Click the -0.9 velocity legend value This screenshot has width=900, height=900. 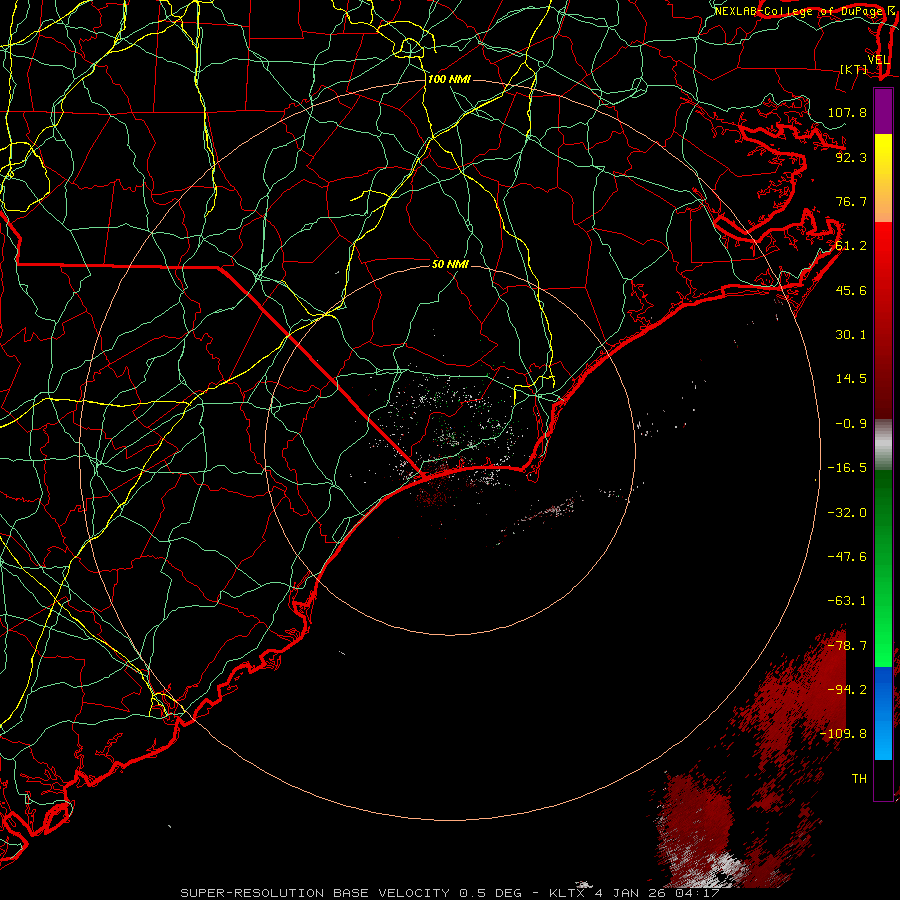[851, 423]
